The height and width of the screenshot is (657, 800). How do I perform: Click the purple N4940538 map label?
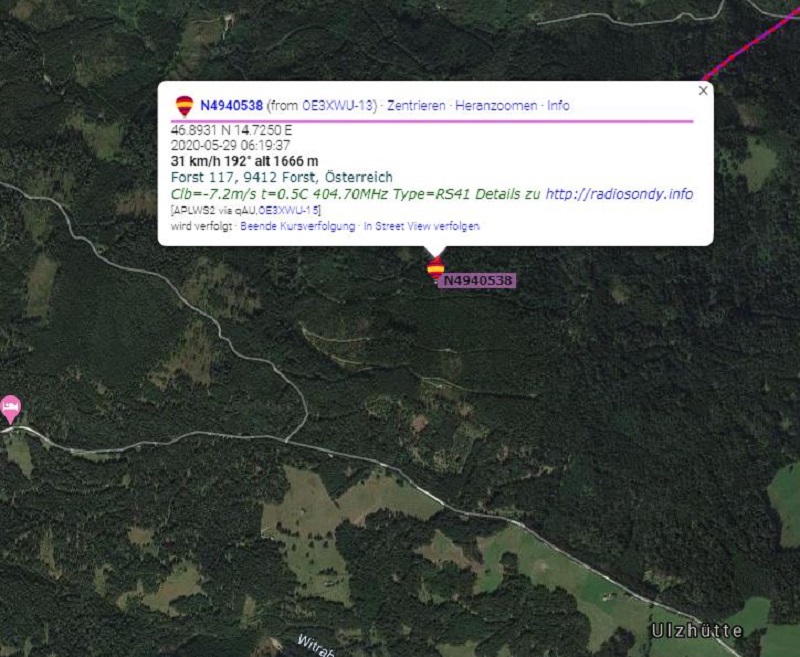(478, 281)
